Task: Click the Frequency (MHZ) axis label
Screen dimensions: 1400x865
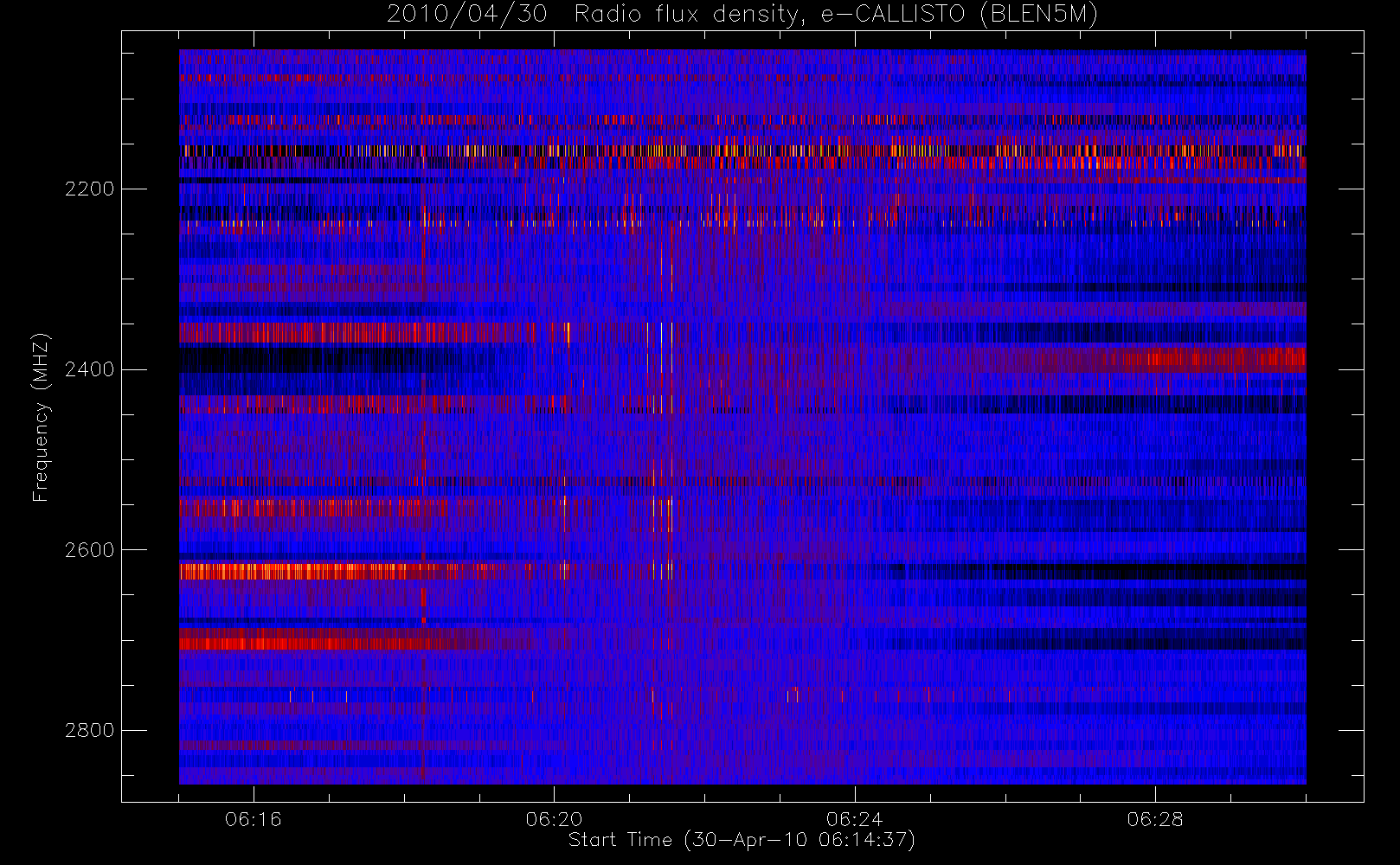Action: click(41, 418)
